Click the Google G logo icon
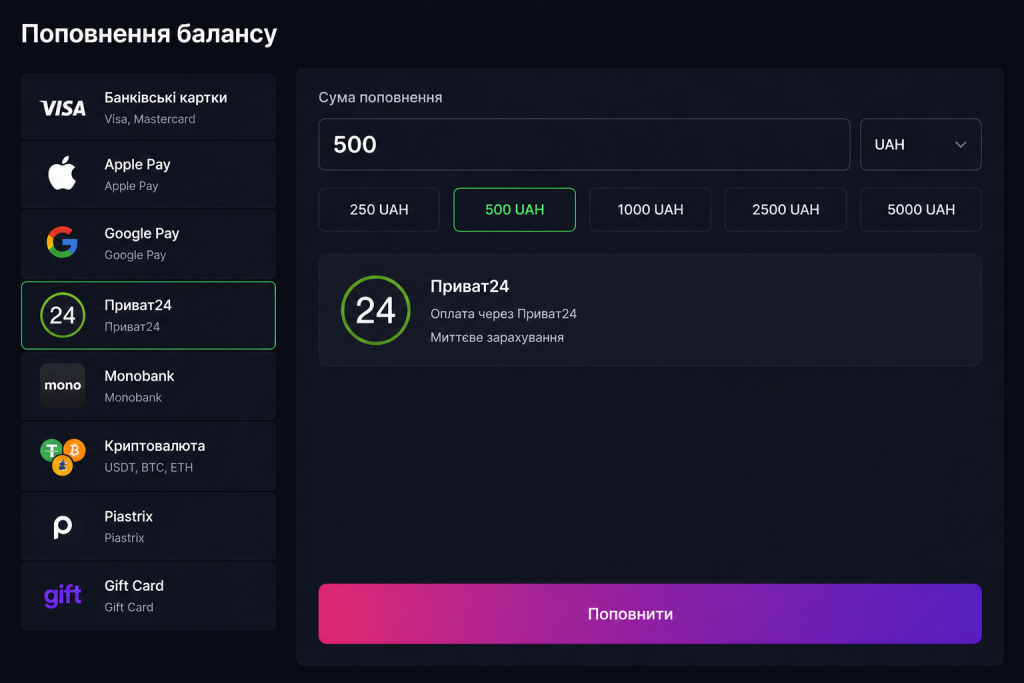 tap(62, 242)
